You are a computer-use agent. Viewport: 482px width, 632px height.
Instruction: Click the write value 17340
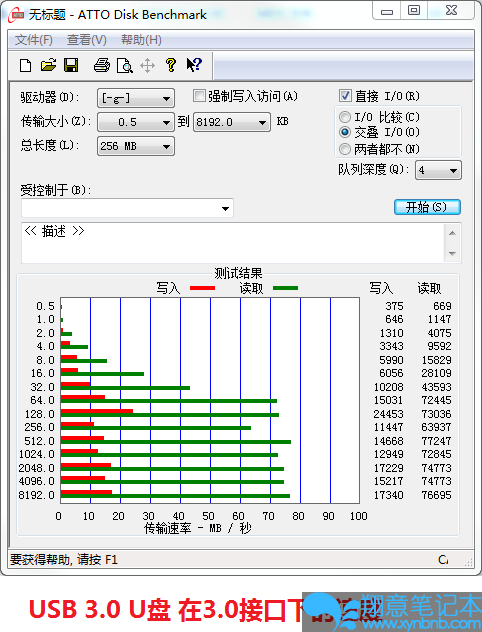[x=389, y=495]
